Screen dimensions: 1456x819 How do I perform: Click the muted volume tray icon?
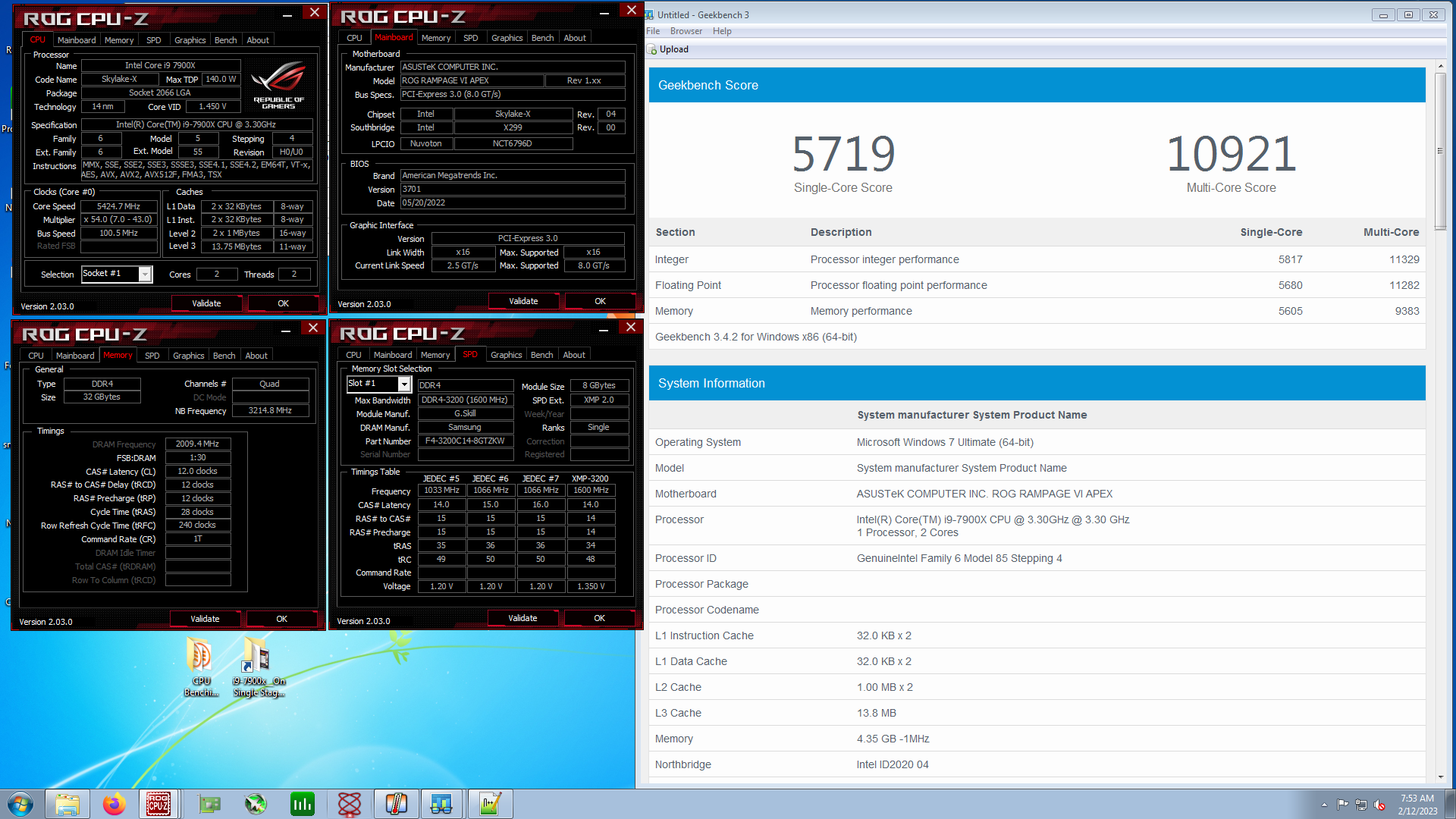pyautogui.click(x=1379, y=805)
